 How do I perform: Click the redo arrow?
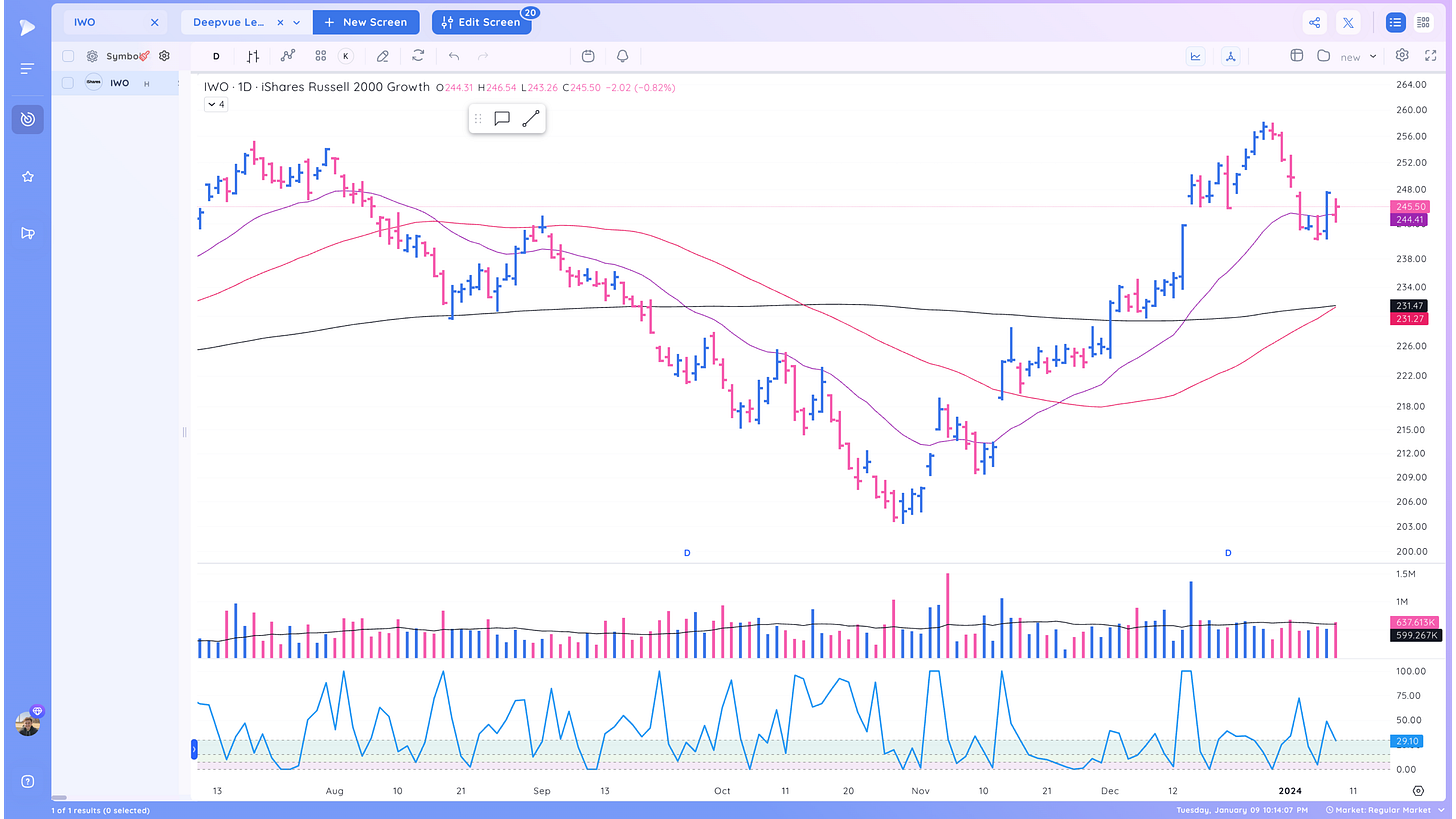click(484, 56)
